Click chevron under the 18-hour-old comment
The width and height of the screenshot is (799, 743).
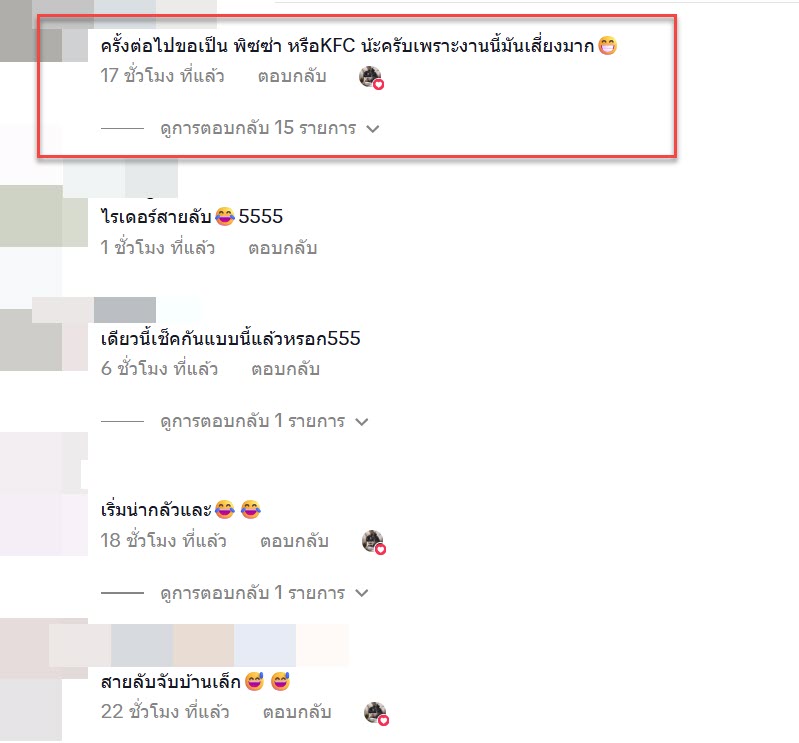361,593
